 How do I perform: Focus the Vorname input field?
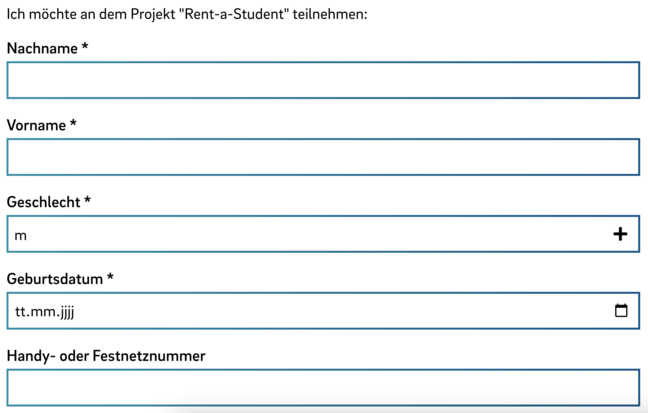[x=322, y=158]
